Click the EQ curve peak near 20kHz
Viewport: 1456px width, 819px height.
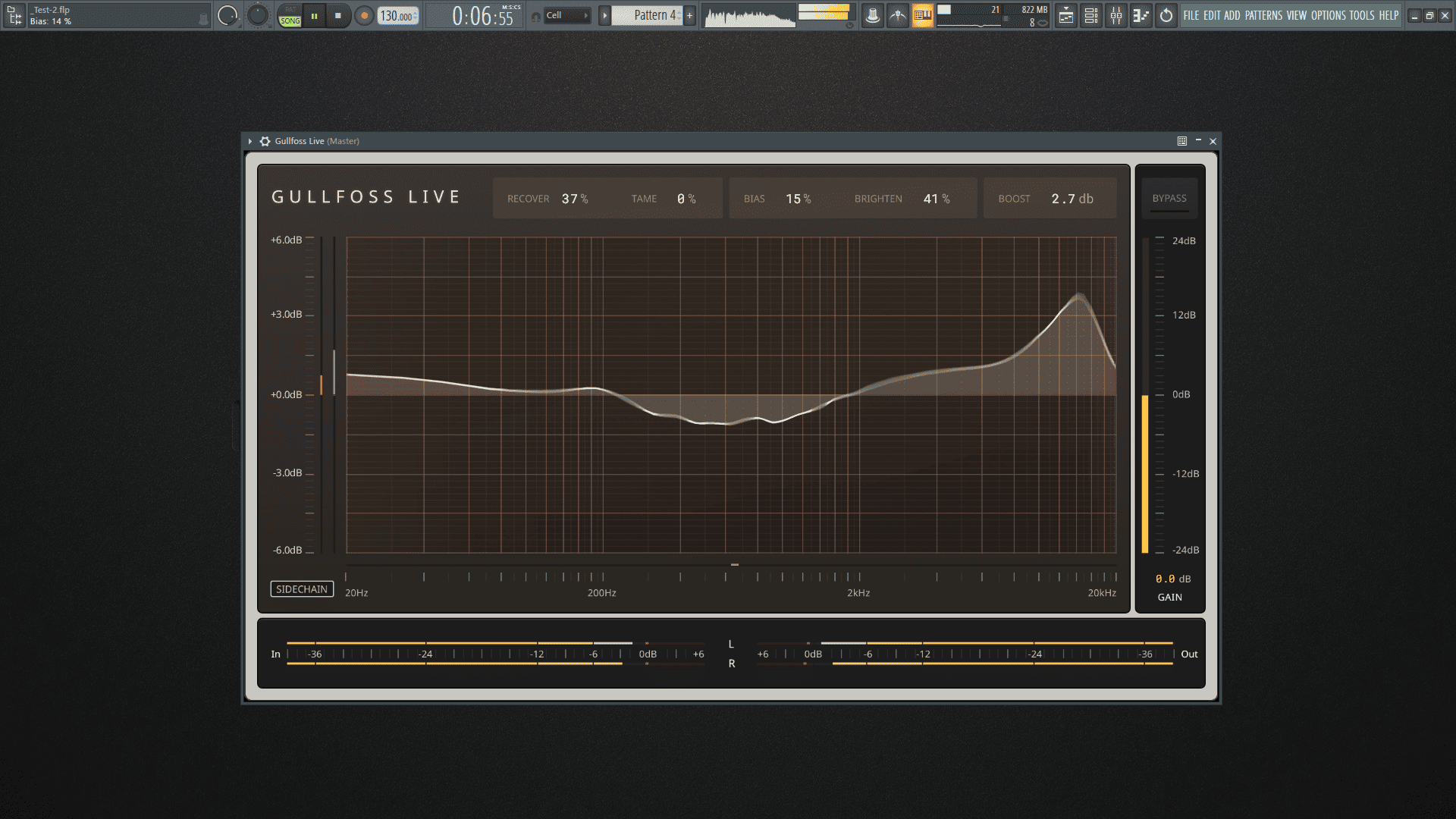click(x=1080, y=295)
